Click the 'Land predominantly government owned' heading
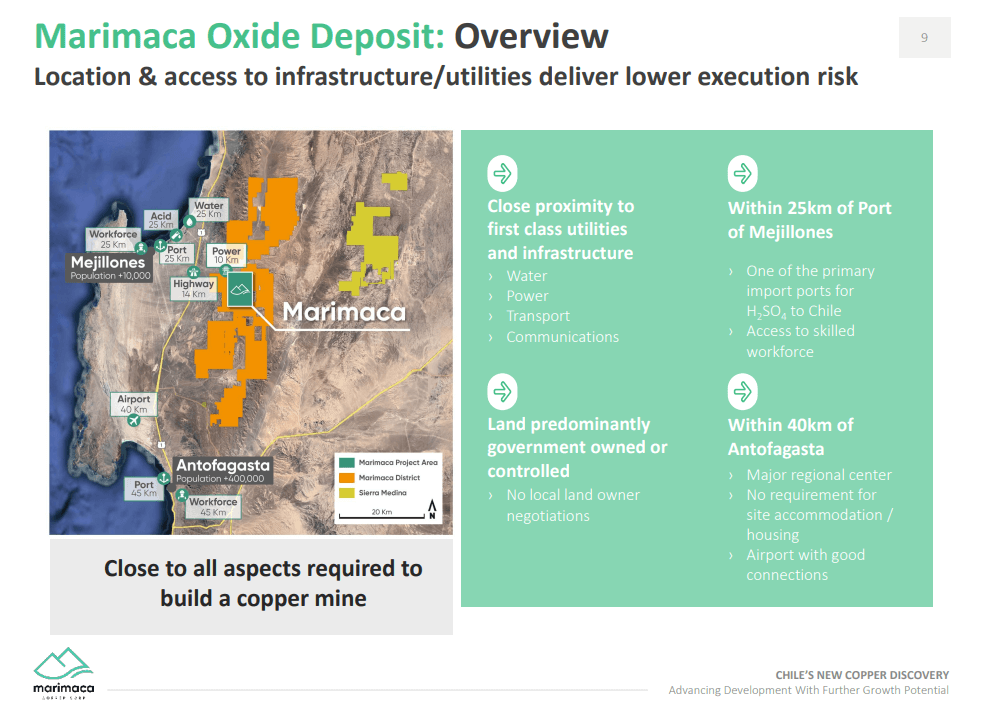 tap(577, 448)
